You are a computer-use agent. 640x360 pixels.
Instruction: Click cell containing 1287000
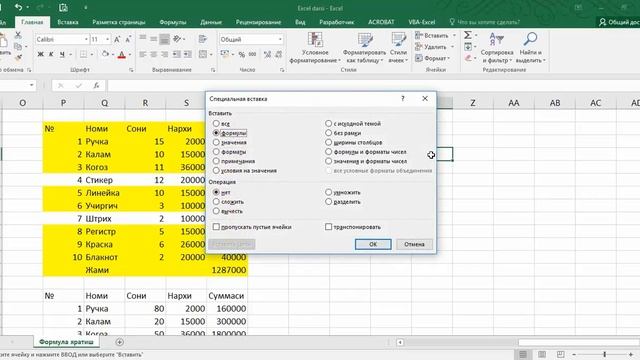pos(227,270)
